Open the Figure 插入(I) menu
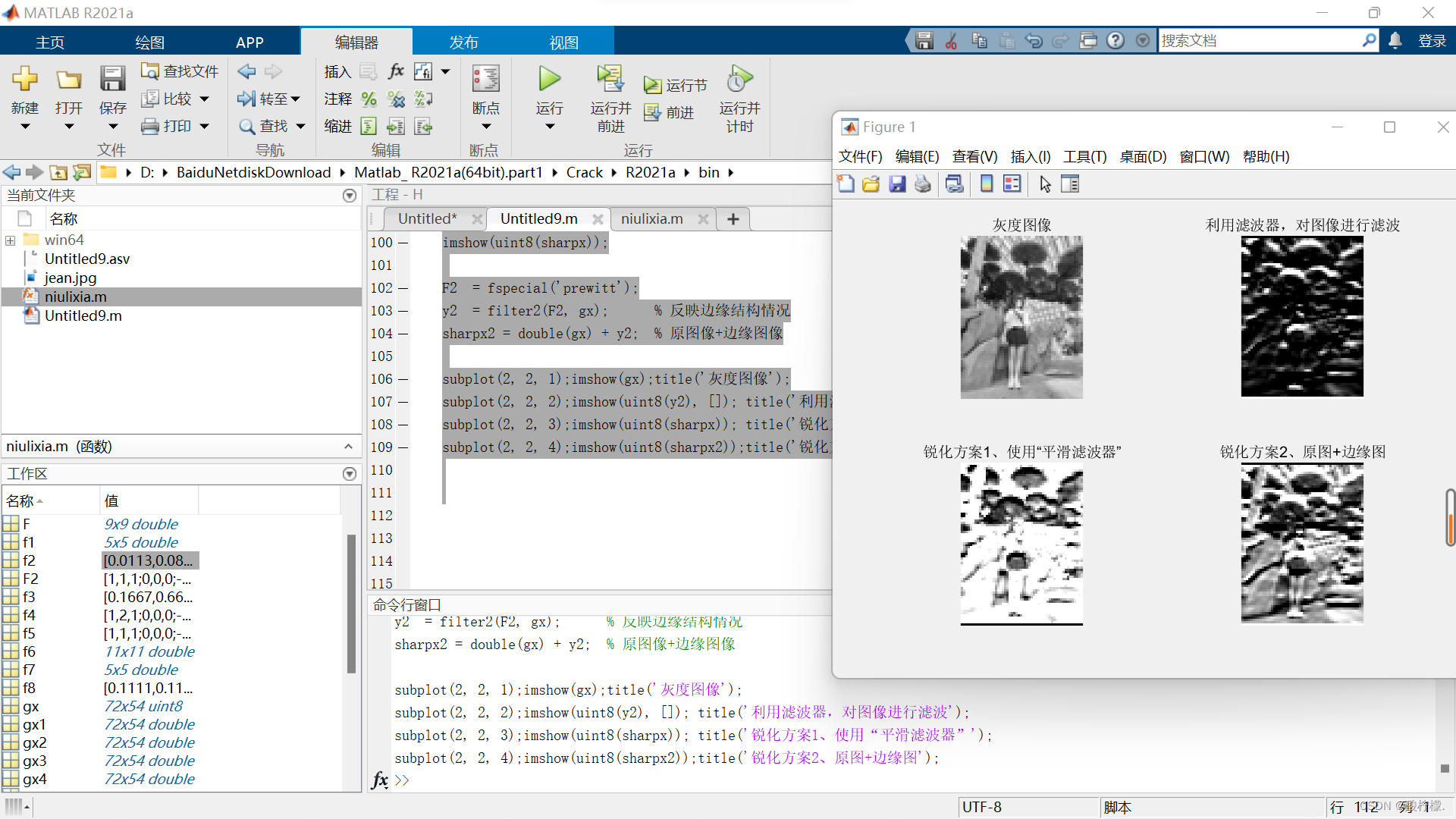 click(x=1030, y=157)
